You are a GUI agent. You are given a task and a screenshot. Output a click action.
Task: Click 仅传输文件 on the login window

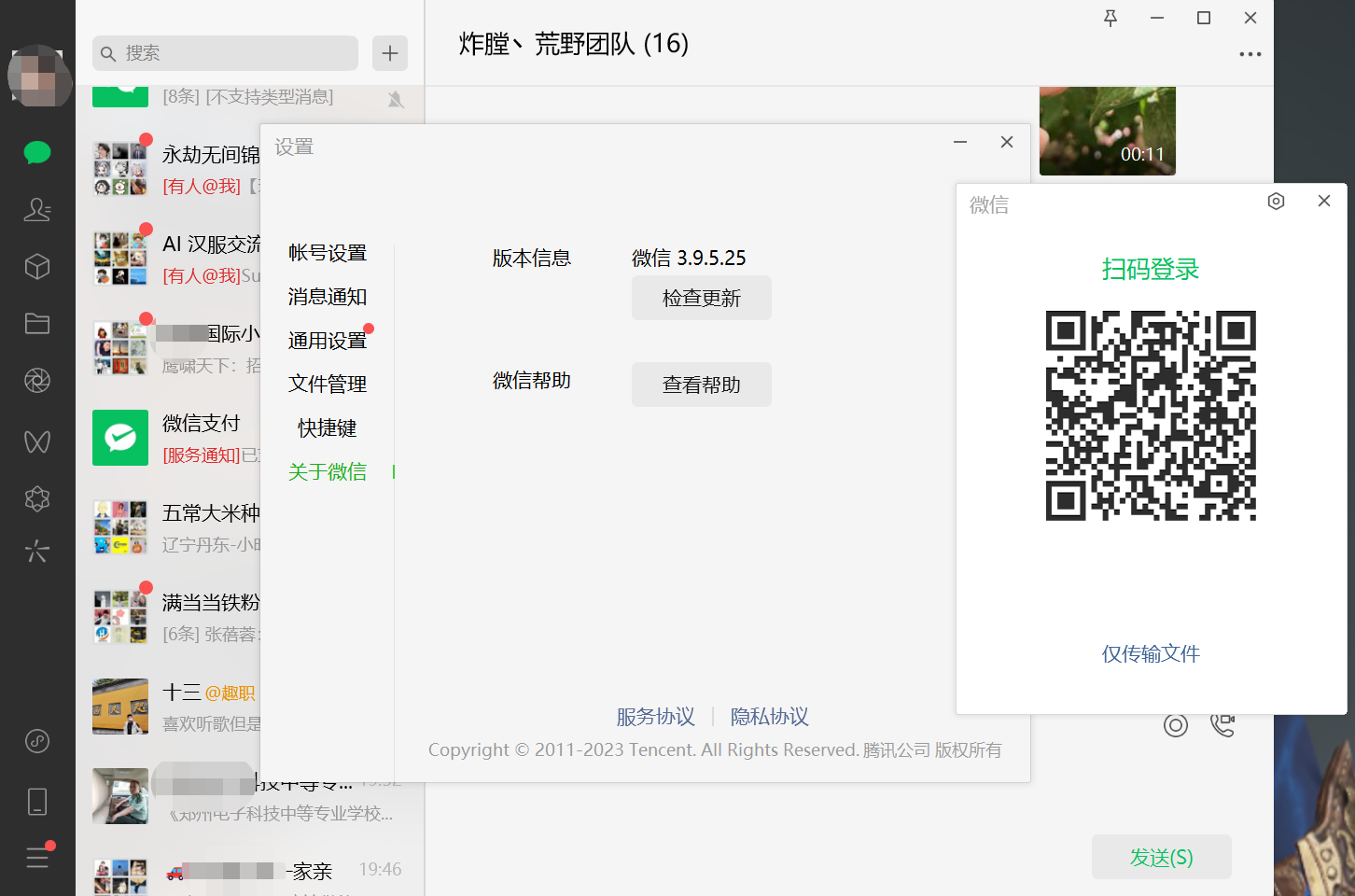pyautogui.click(x=1150, y=654)
